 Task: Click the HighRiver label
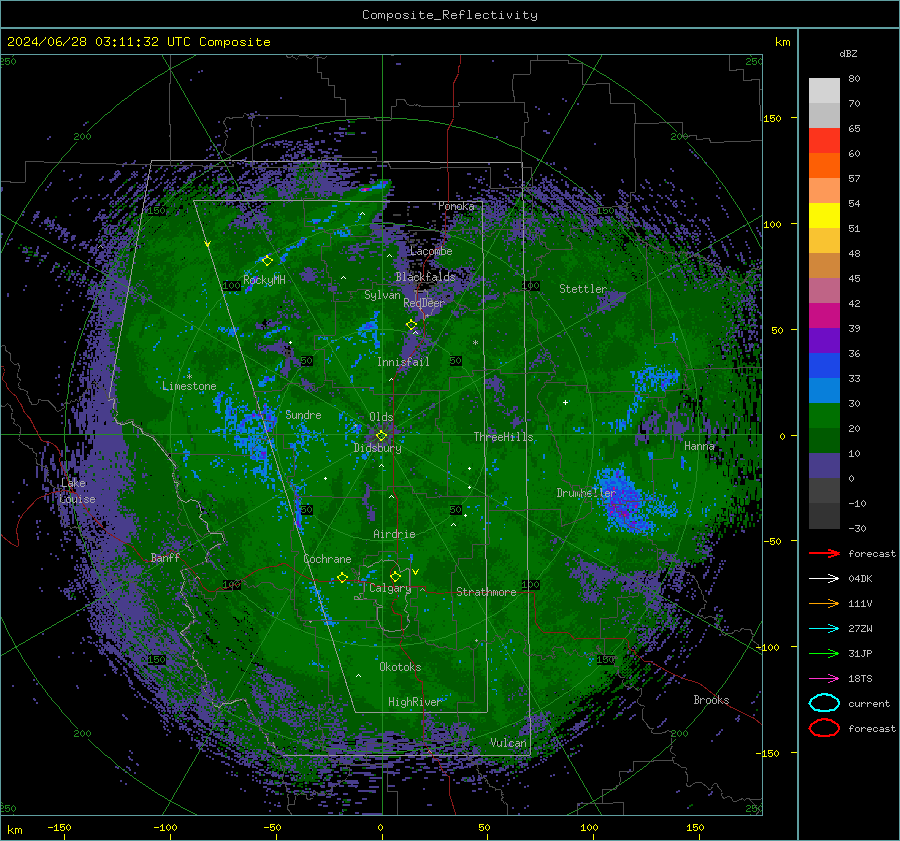(x=414, y=702)
